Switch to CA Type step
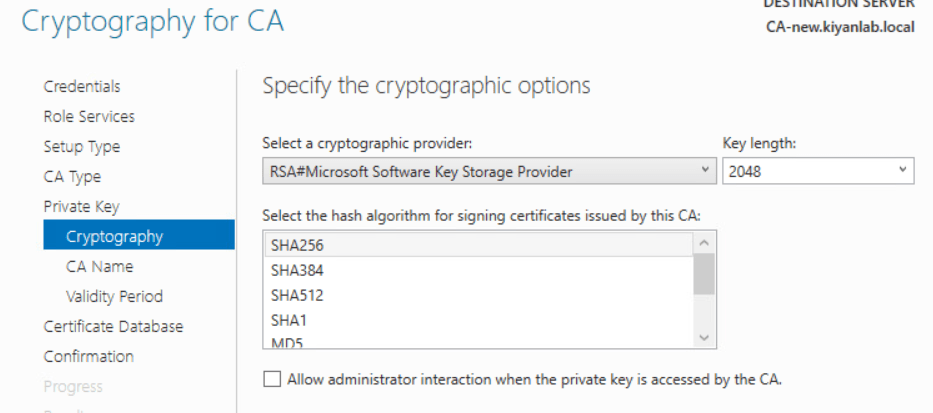The height and width of the screenshot is (413, 933). coord(72,177)
